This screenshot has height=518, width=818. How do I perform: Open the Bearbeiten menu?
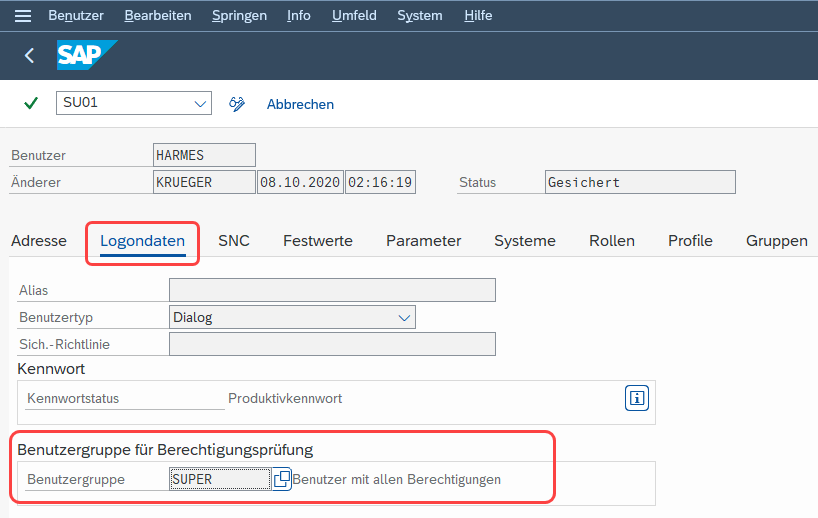click(158, 16)
